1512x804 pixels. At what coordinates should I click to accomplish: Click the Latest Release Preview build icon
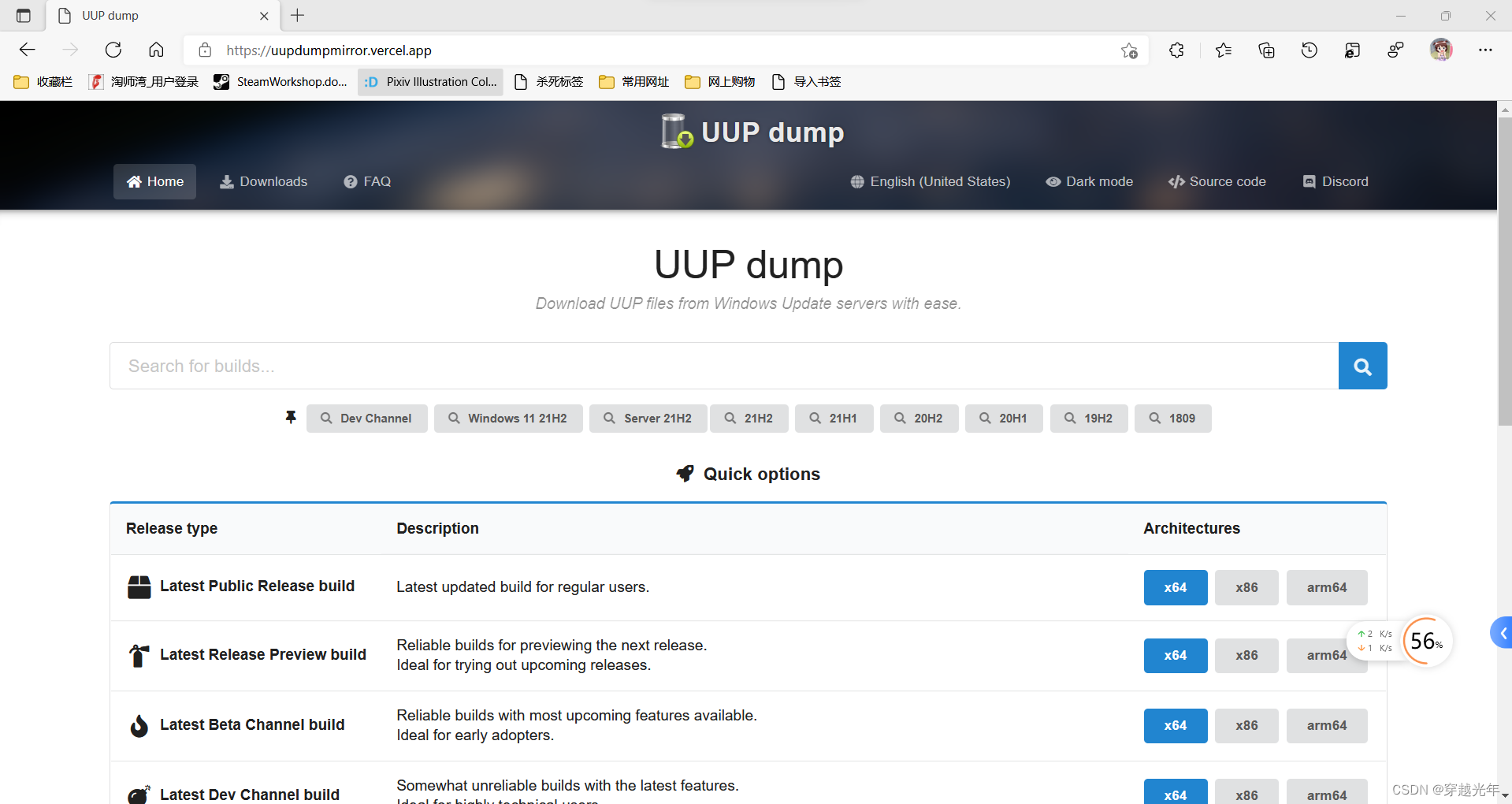tap(139, 655)
